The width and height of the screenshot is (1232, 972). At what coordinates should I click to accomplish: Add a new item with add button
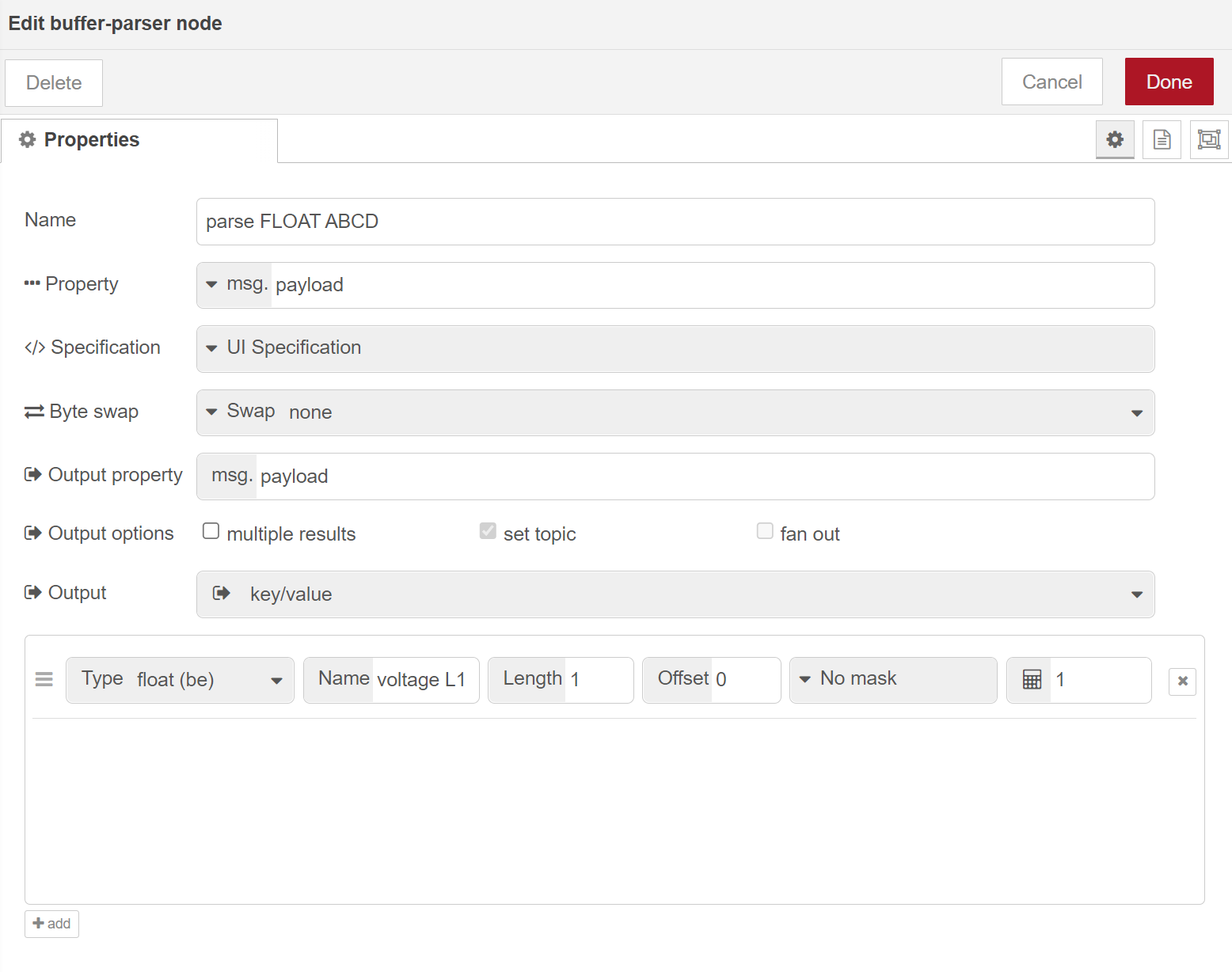[51, 924]
